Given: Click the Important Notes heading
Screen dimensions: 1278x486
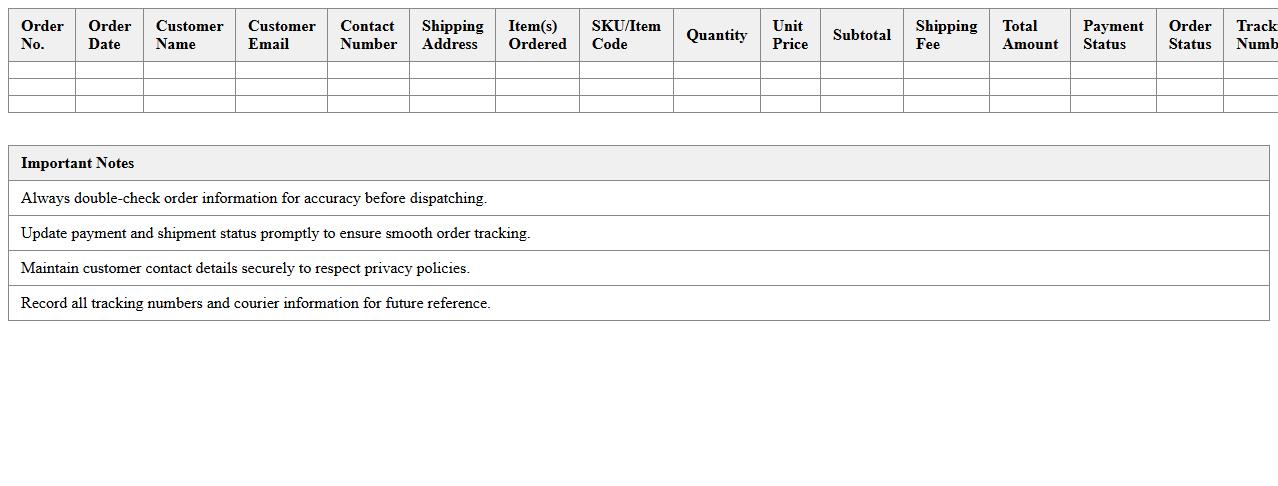Looking at the screenshot, I should [78, 163].
